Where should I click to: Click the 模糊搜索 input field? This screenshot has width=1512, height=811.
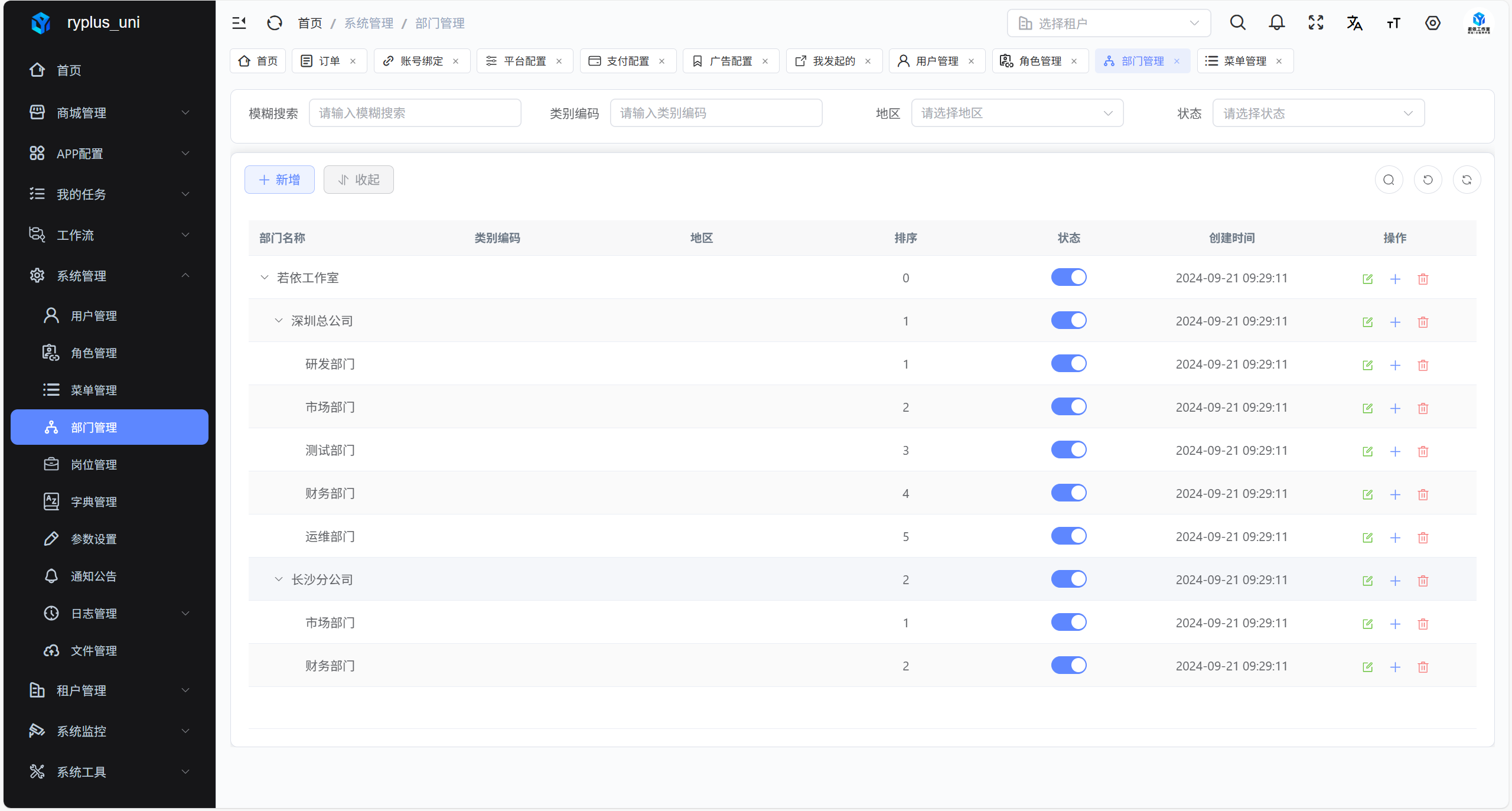tap(415, 113)
